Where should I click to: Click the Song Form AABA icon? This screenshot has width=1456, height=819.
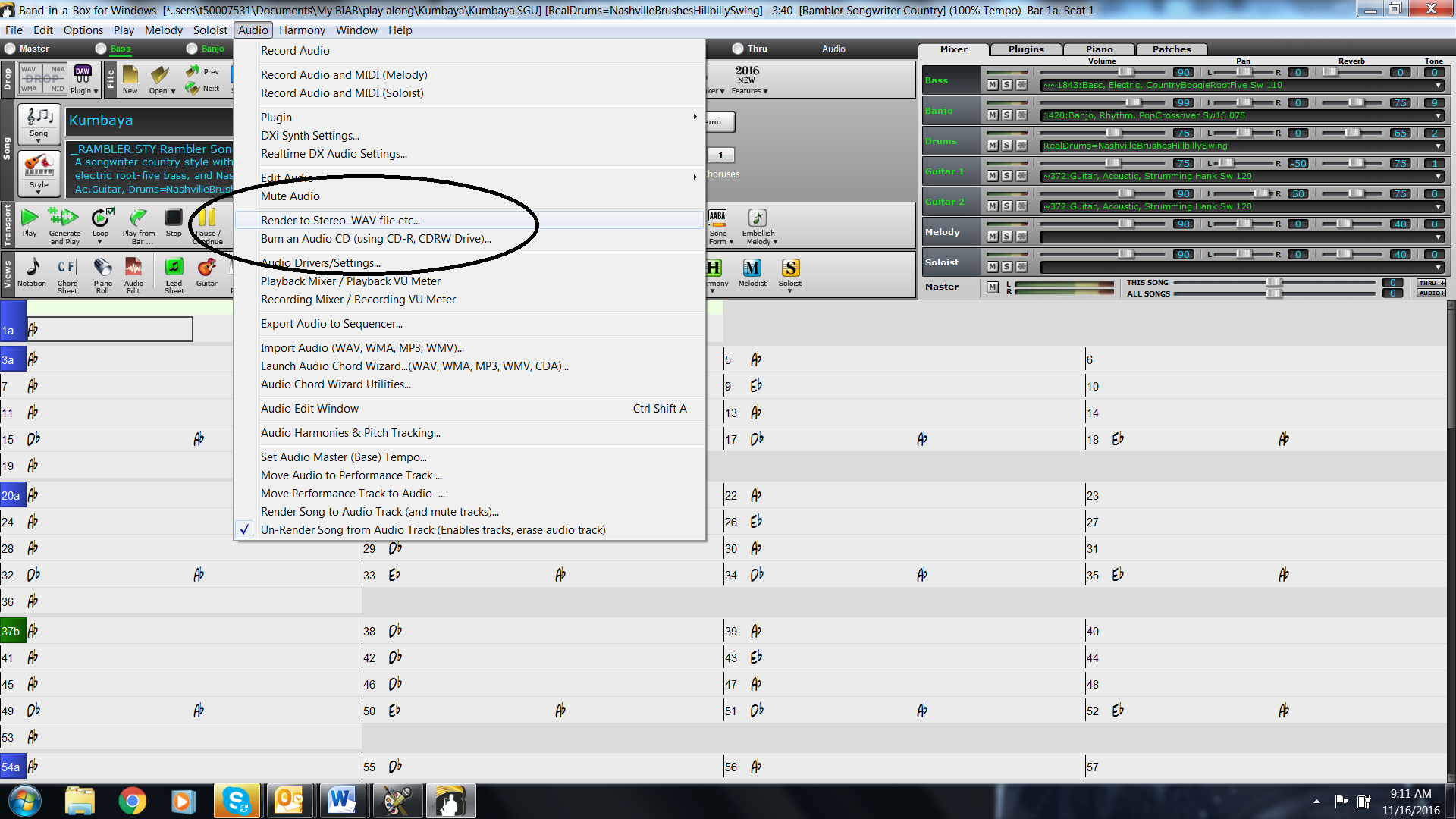717,218
